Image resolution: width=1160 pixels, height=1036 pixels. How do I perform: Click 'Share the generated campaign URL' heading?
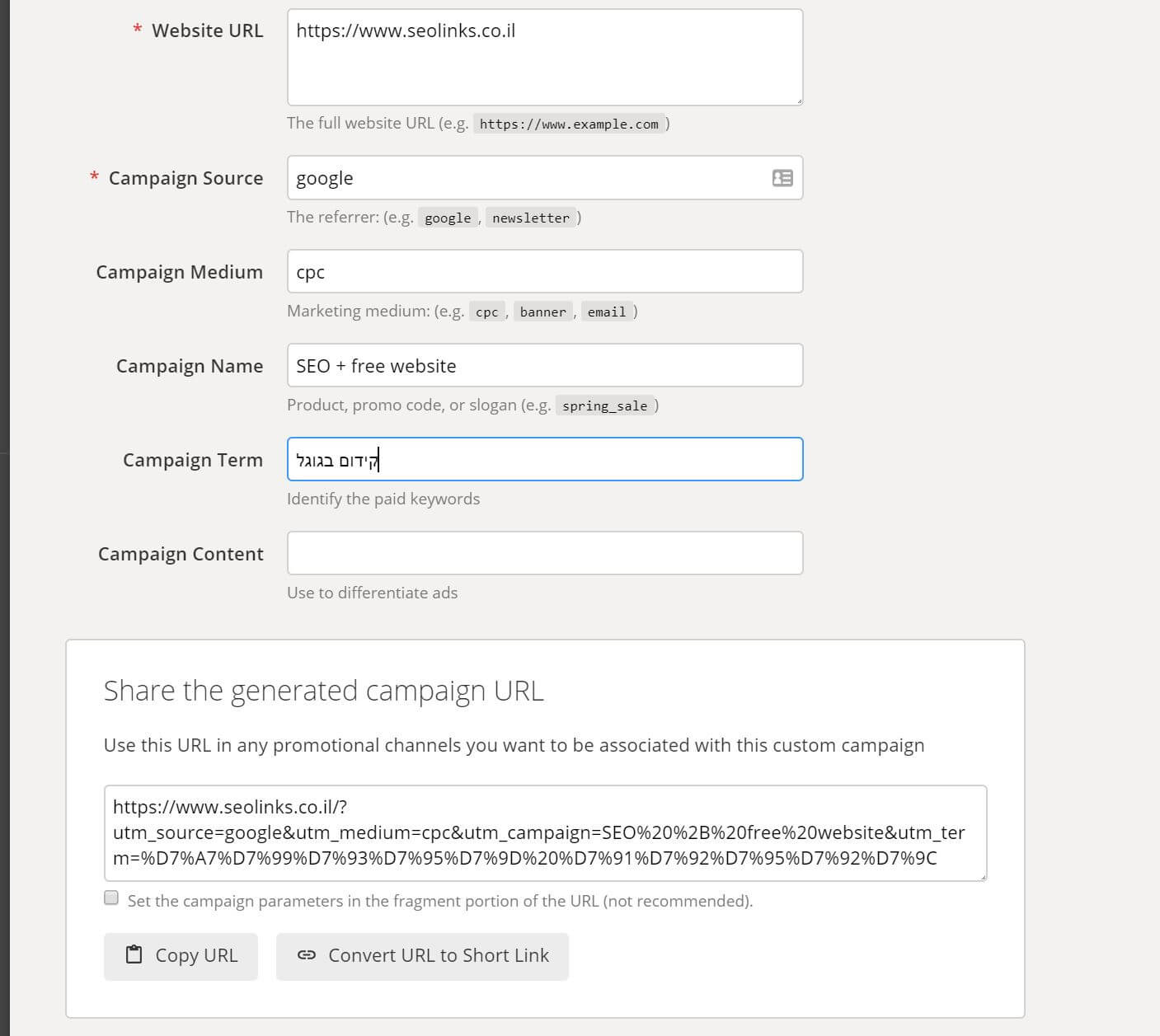[324, 691]
